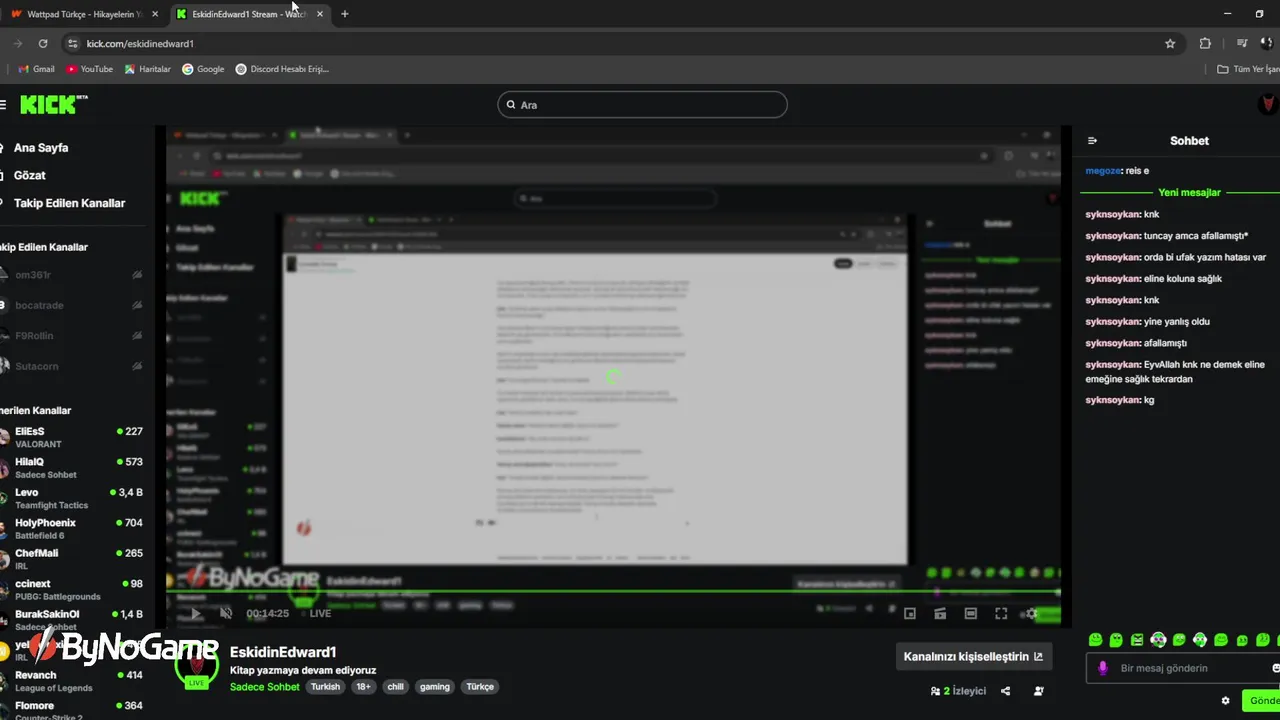Open recommended channel EliEsS

[x=72, y=437]
